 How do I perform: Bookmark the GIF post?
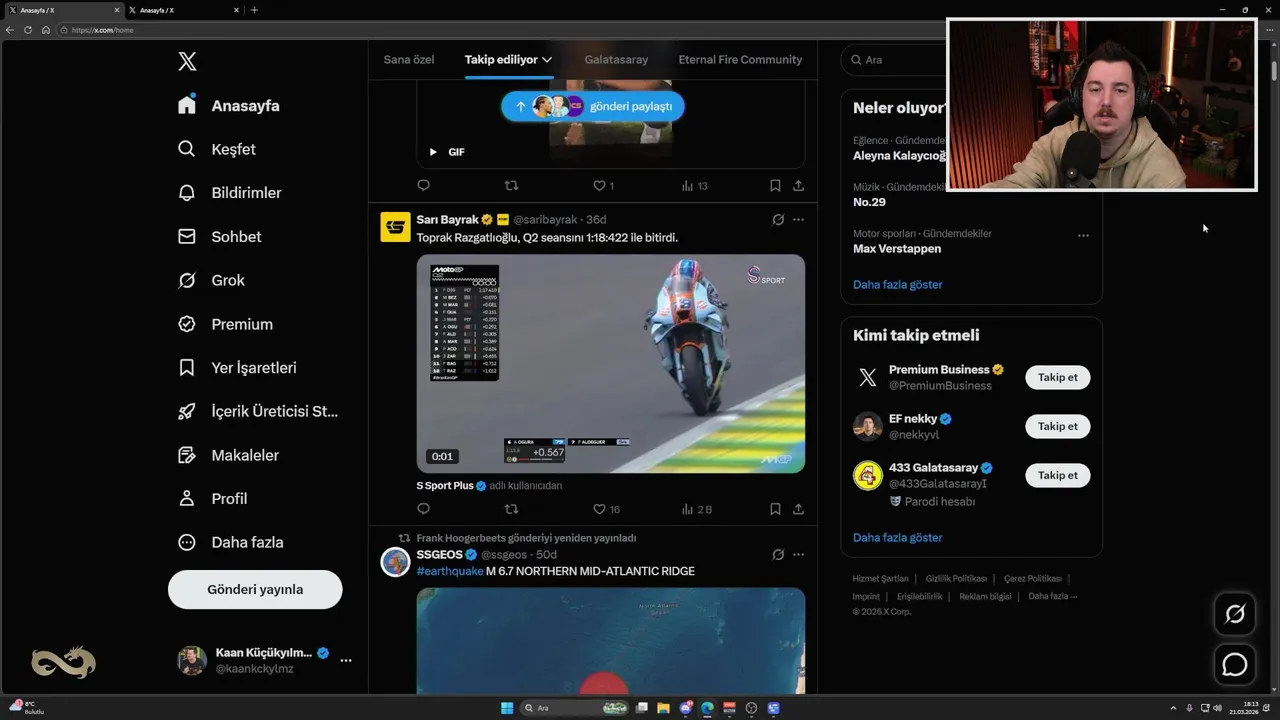point(775,185)
